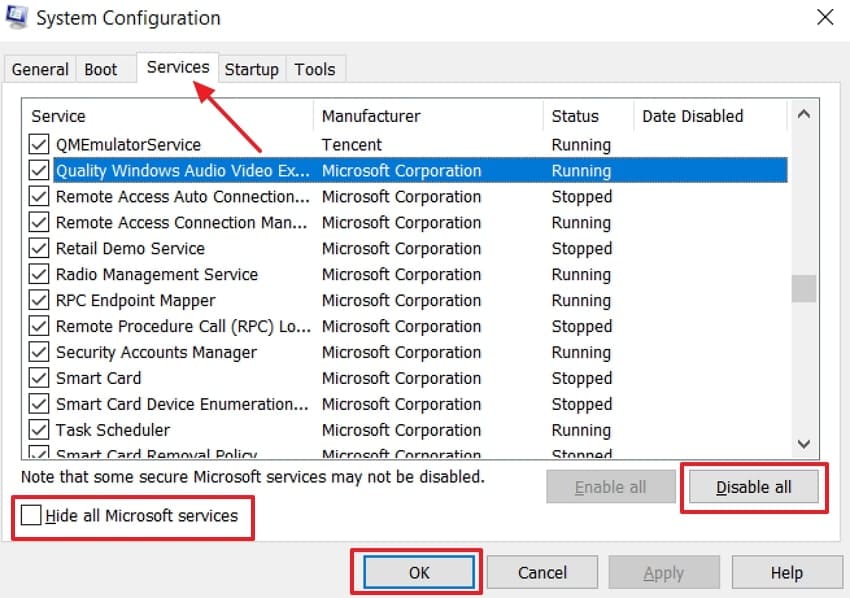Click the System Configuration window icon

[x=17, y=17]
